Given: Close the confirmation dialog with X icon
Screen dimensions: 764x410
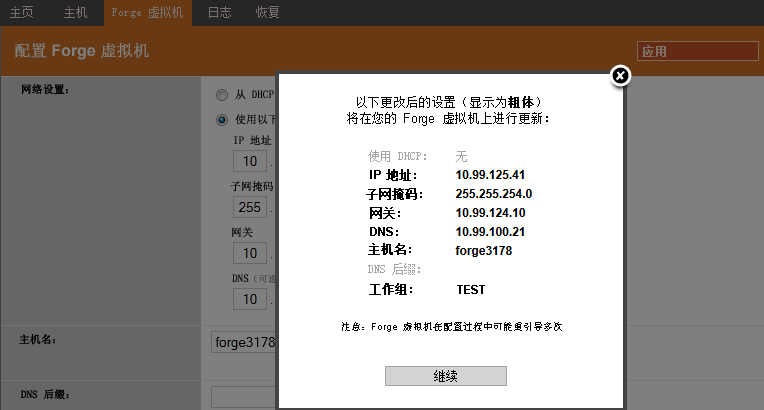Looking at the screenshot, I should 620,76.
